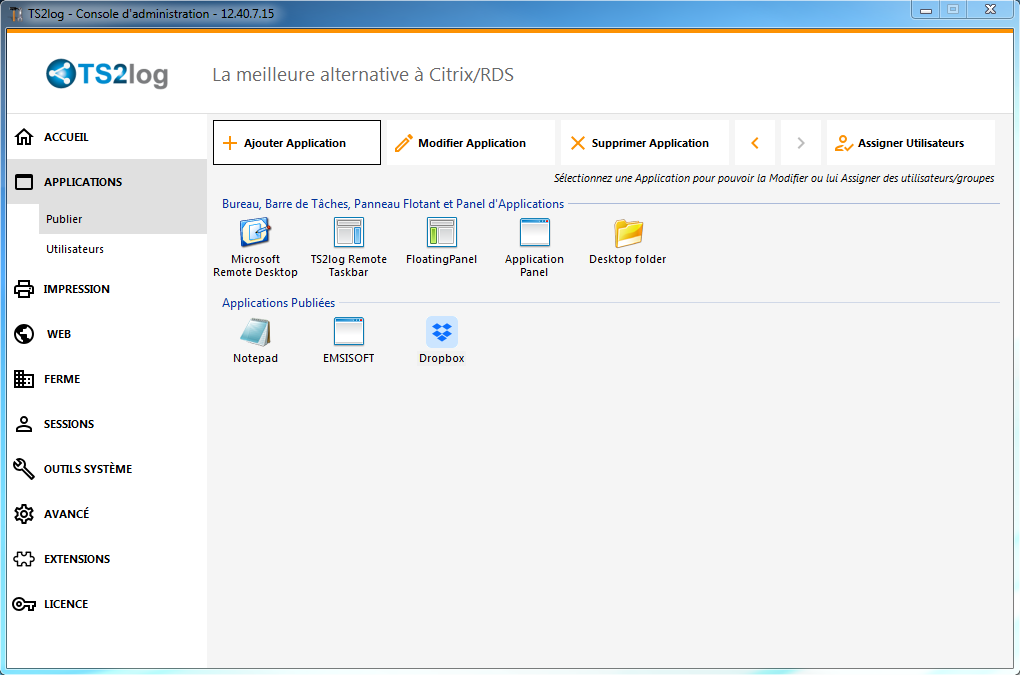The width and height of the screenshot is (1020, 675).
Task: Click the globe icon for Web
Action: click(x=24, y=334)
